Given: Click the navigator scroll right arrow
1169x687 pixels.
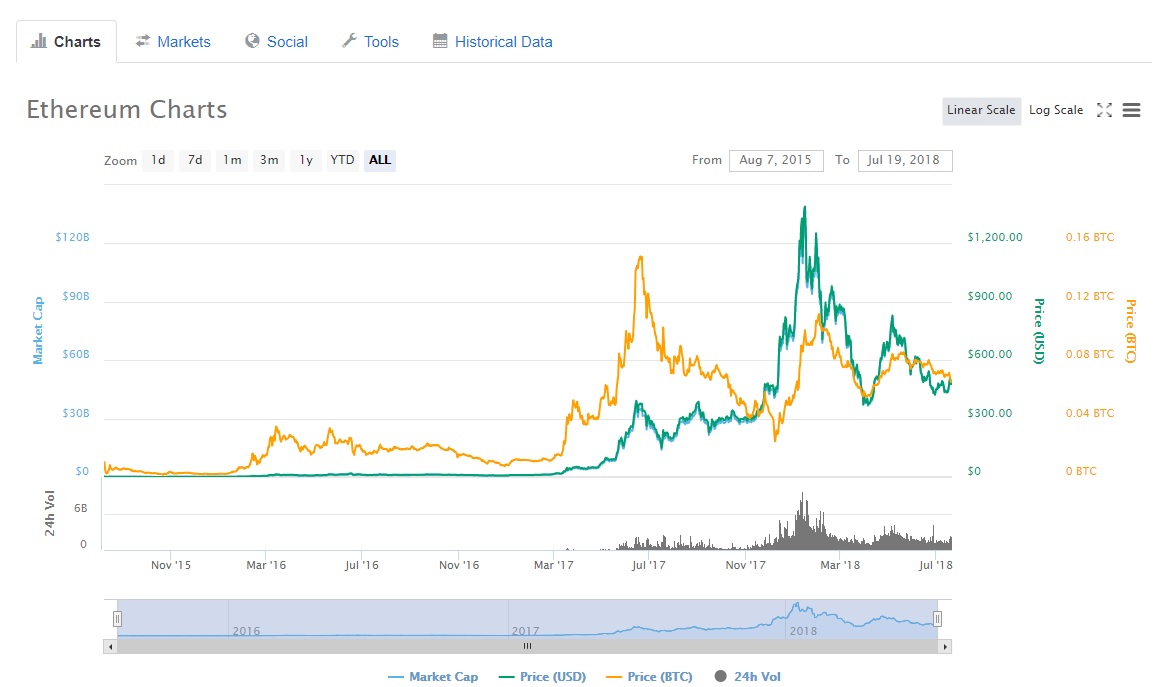Looking at the screenshot, I should point(945,647).
